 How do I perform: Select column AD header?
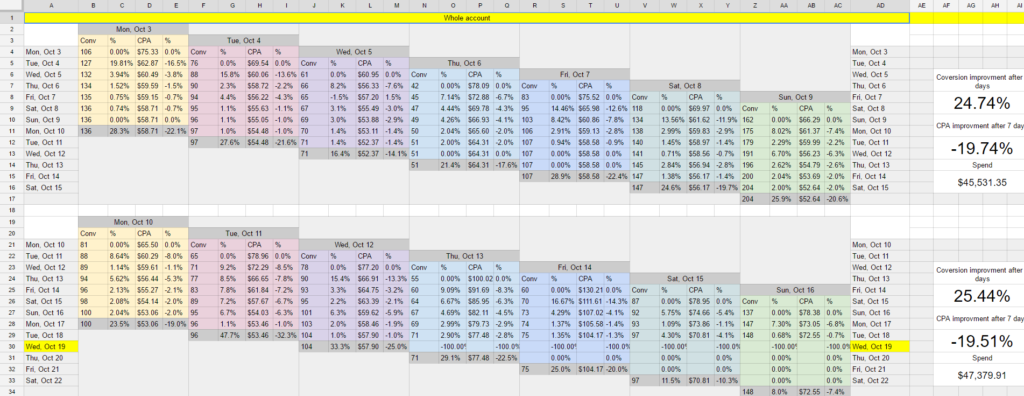pos(880,5)
